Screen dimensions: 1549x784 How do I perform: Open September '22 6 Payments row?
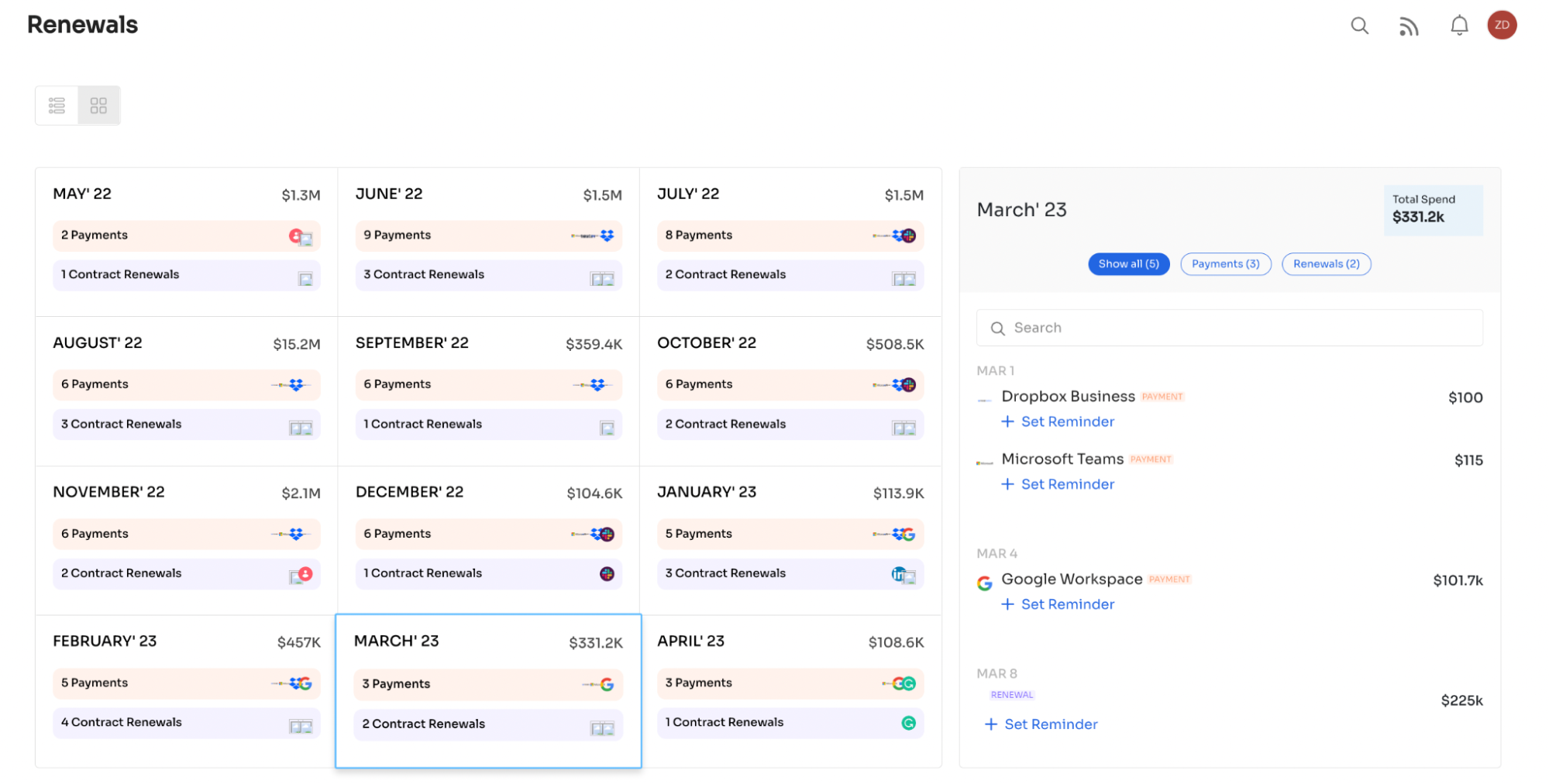tap(488, 385)
